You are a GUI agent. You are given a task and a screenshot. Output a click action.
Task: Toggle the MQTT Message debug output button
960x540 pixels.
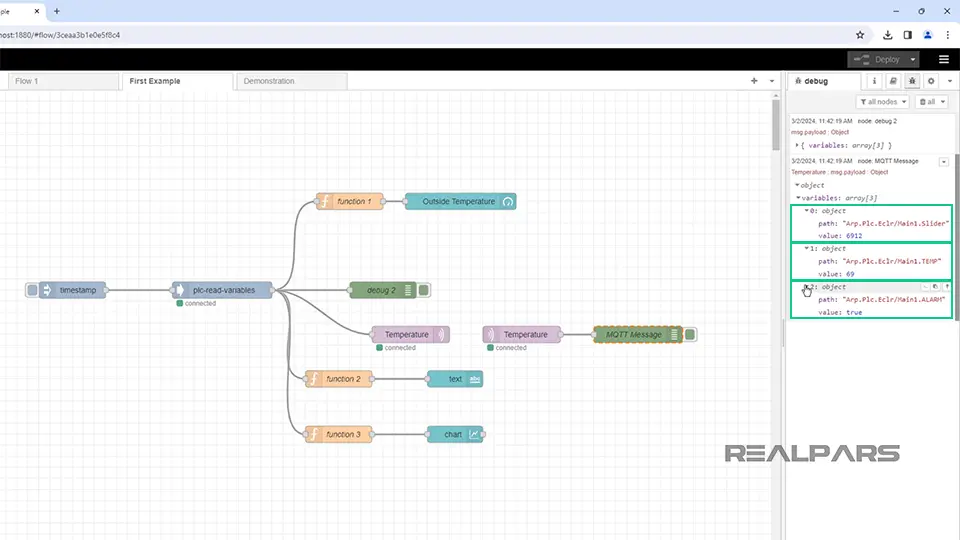coord(690,334)
